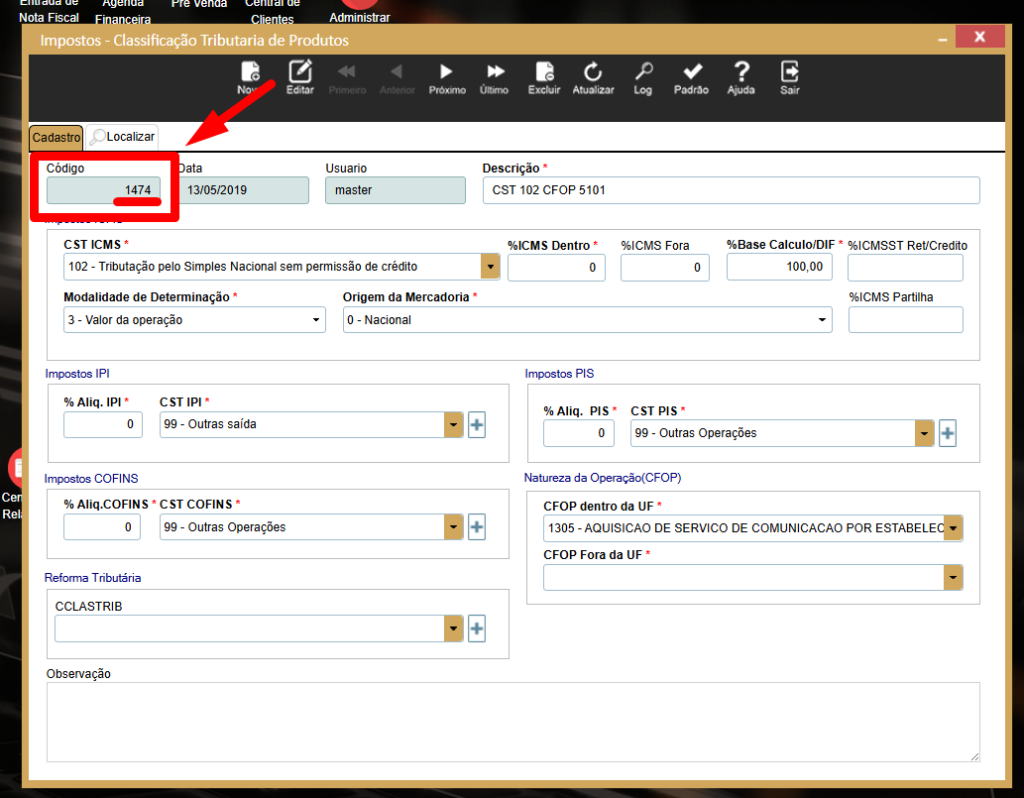
Task: Open Ajuda help icon
Action: [741, 77]
